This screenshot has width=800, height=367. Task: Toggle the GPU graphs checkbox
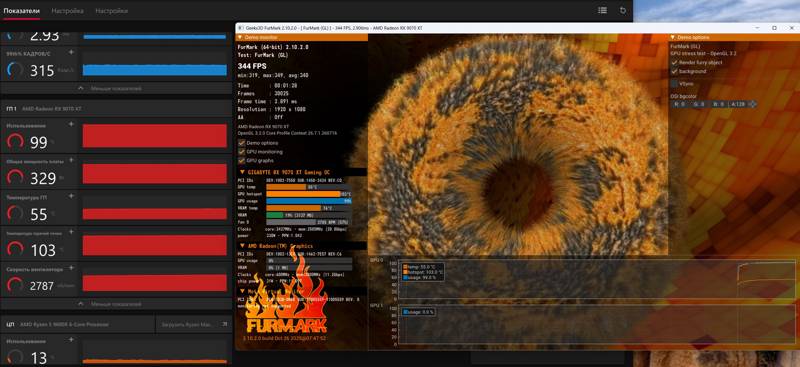point(242,160)
